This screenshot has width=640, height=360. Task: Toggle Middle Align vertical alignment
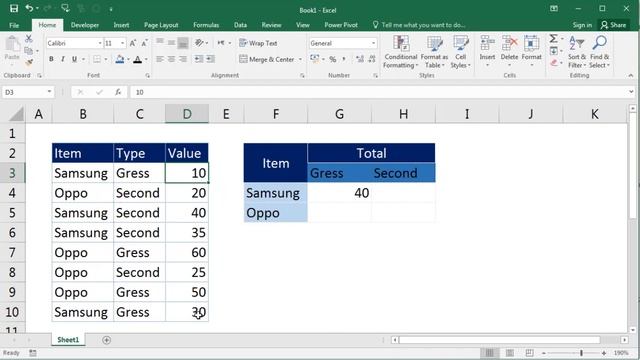pos(171,42)
